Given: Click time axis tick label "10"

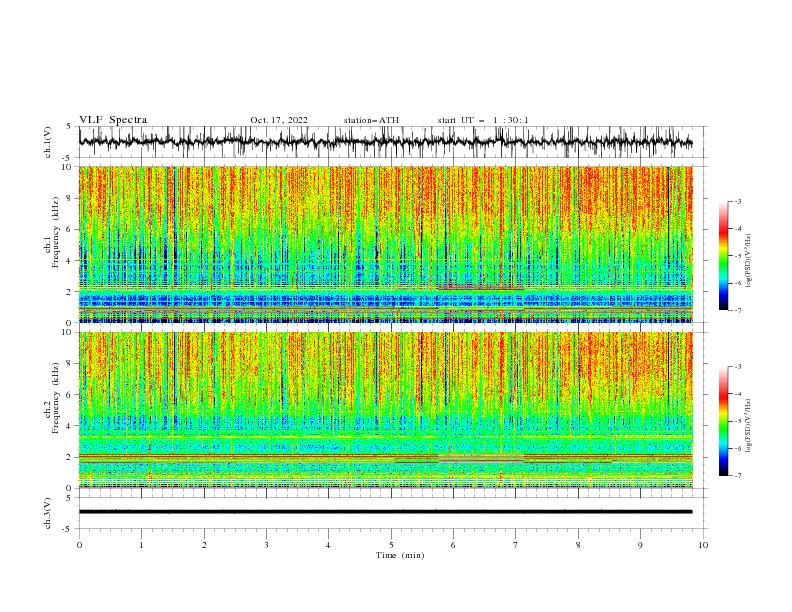Looking at the screenshot, I should tap(703, 545).
